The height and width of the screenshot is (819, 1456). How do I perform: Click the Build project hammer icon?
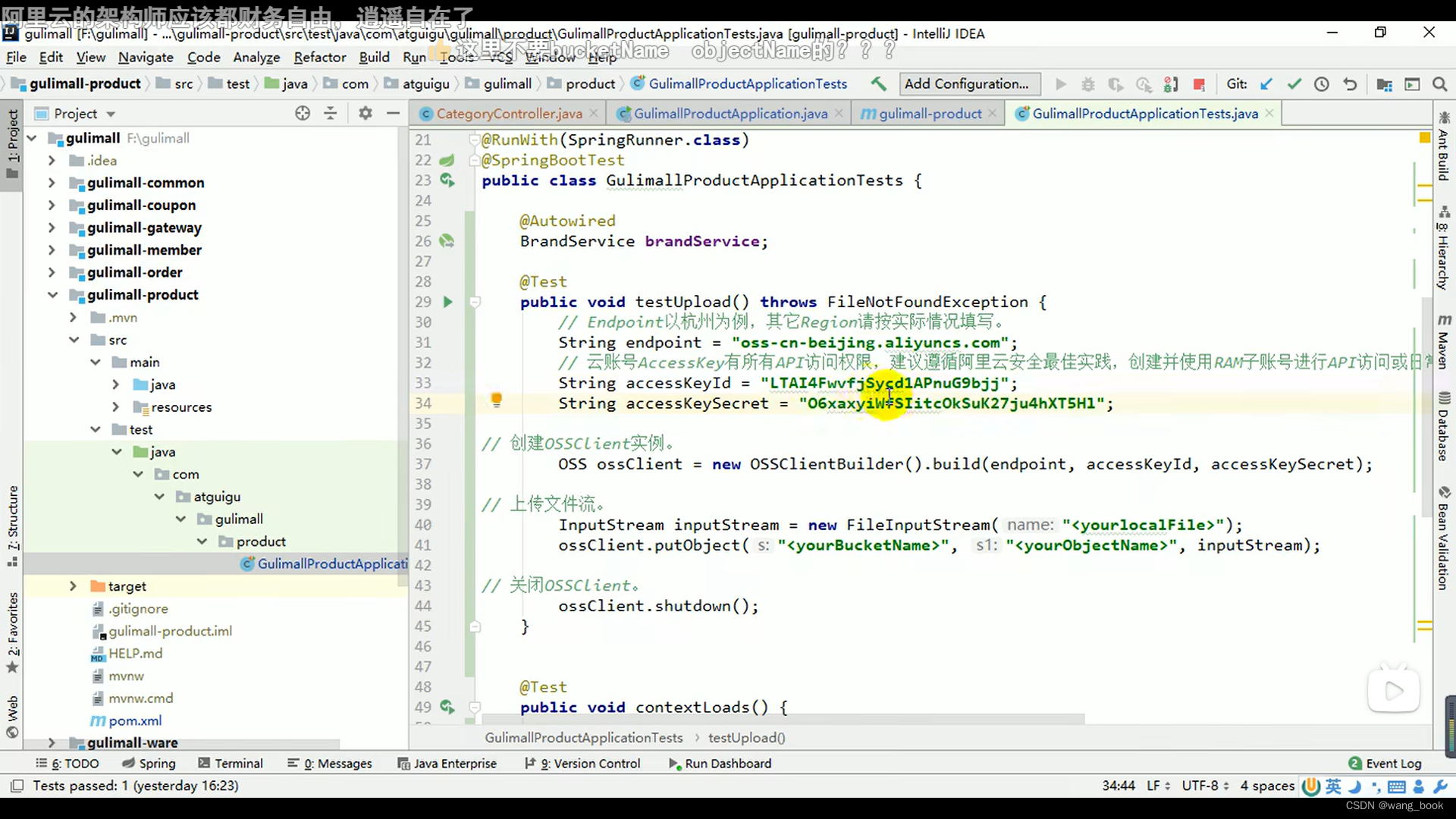pos(878,83)
